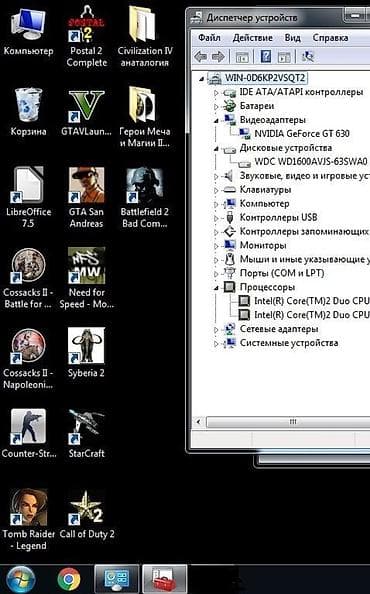Launch the Counter-Strike shortcut
Screen dimensions: 370x594
(28, 433)
